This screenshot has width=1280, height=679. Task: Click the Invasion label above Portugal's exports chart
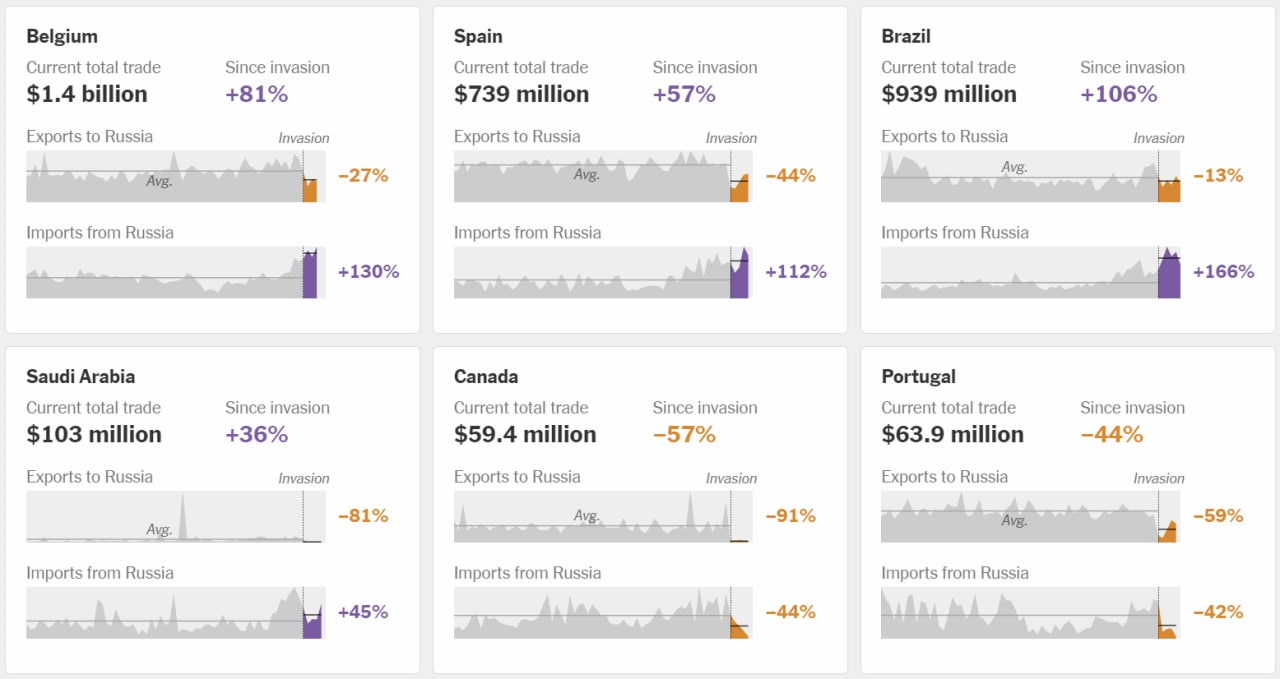[x=1158, y=478]
